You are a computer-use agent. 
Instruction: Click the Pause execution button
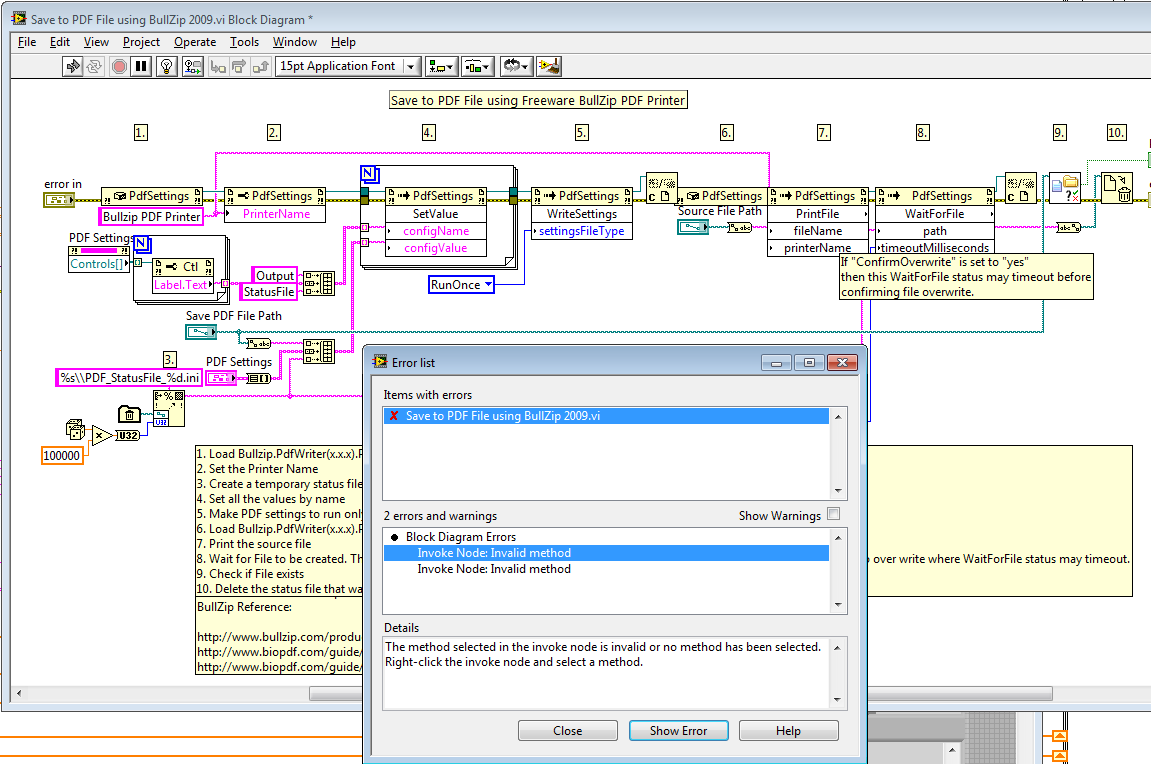[141, 66]
